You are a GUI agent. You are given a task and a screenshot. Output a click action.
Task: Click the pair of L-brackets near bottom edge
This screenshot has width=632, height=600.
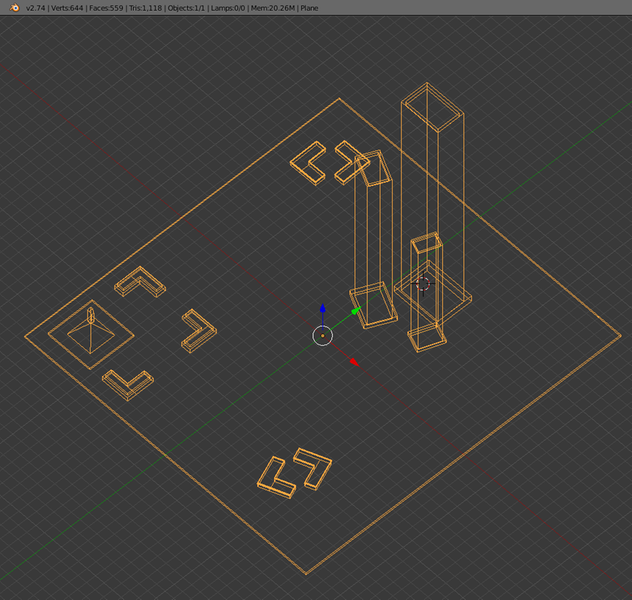(295, 474)
